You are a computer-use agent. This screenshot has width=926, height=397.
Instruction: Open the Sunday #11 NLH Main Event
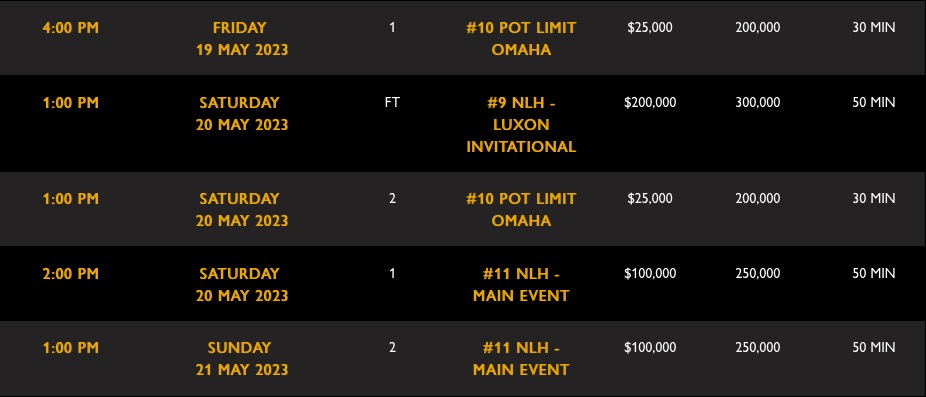point(520,359)
